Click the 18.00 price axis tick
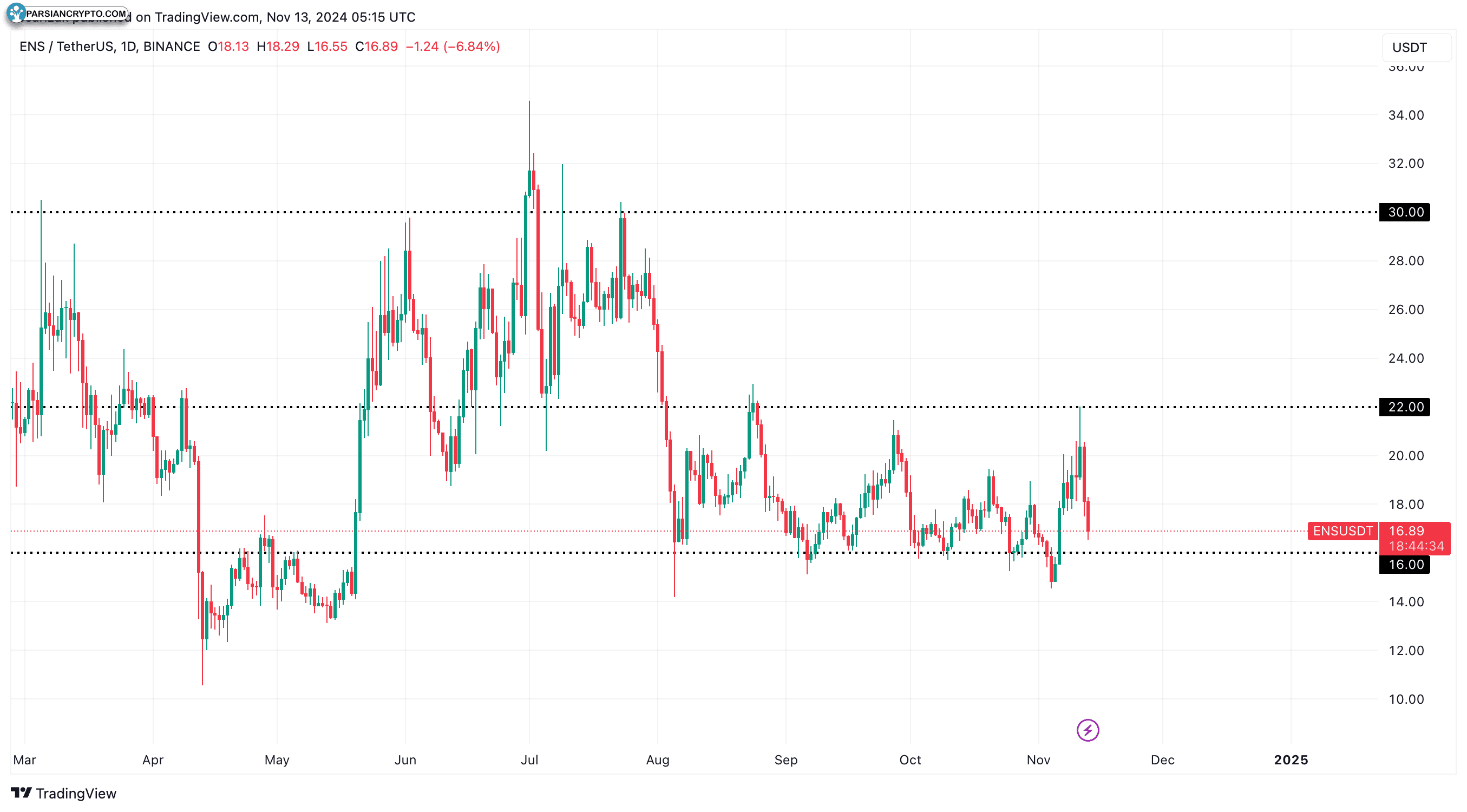 coord(1405,504)
